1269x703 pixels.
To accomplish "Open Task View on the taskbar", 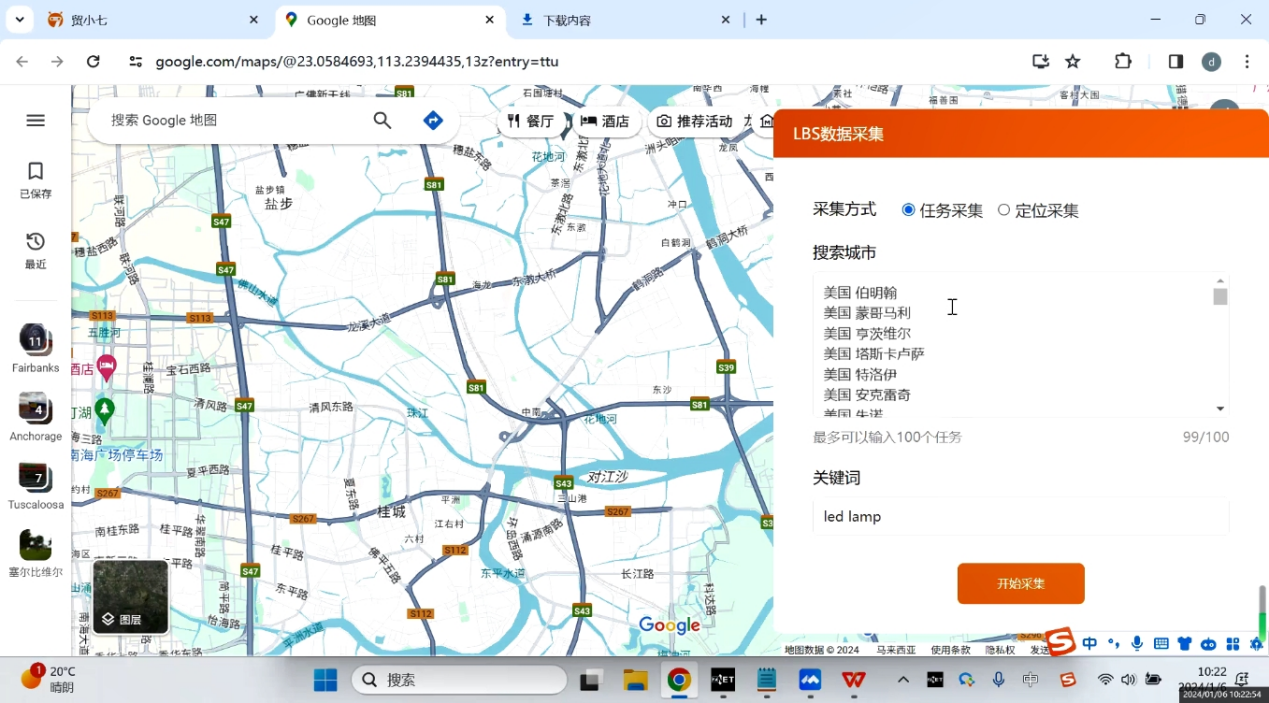I will click(x=591, y=680).
